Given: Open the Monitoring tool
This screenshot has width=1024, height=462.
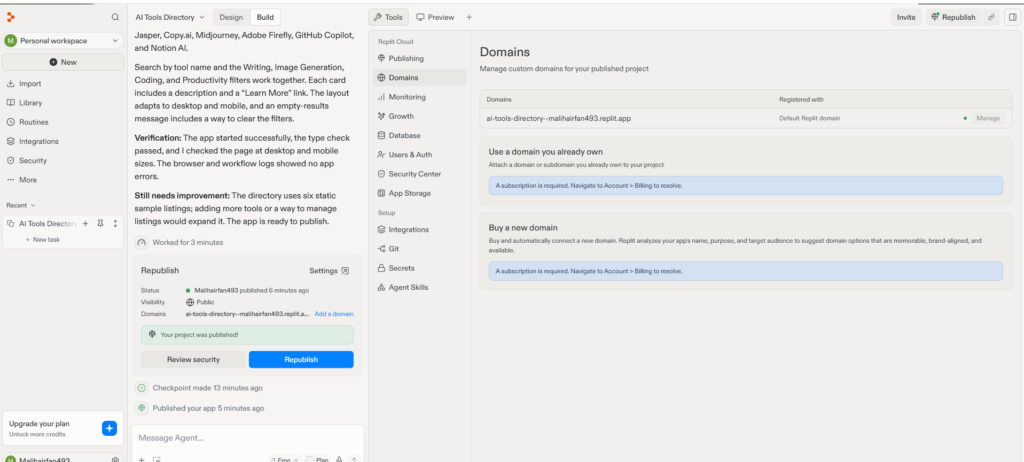Looking at the screenshot, I should pos(420,97).
